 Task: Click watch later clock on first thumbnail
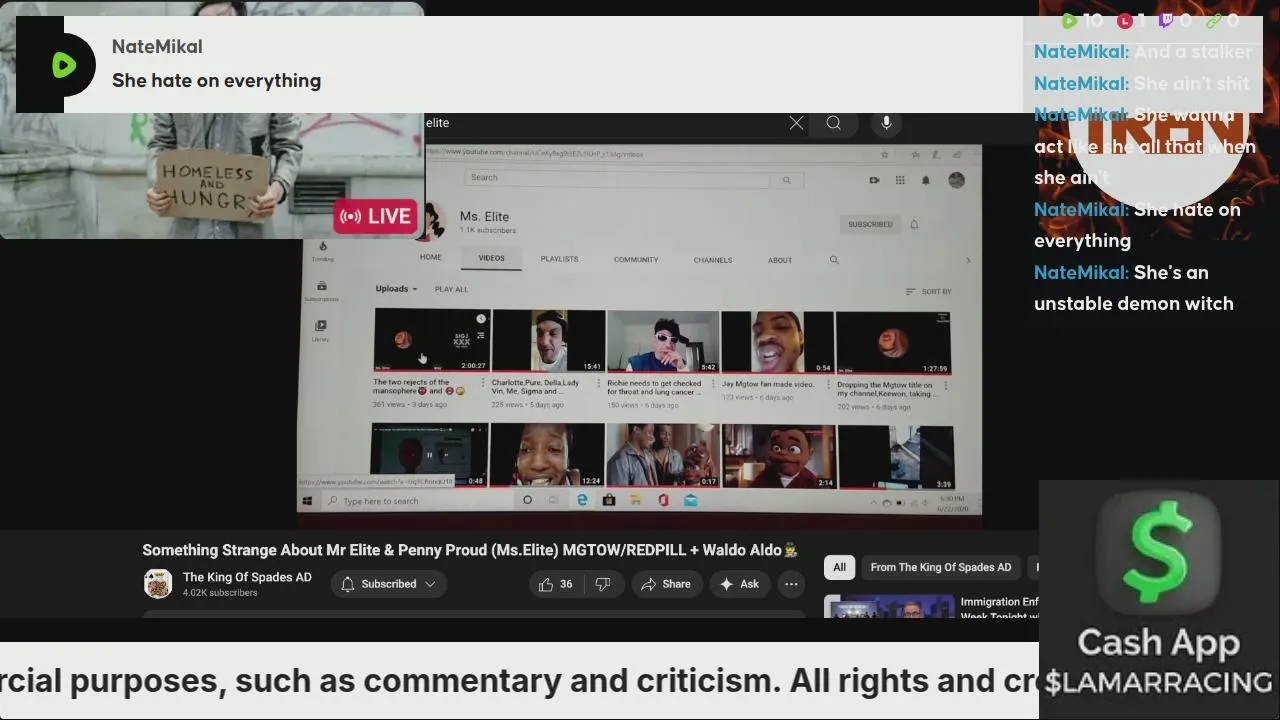point(481,320)
